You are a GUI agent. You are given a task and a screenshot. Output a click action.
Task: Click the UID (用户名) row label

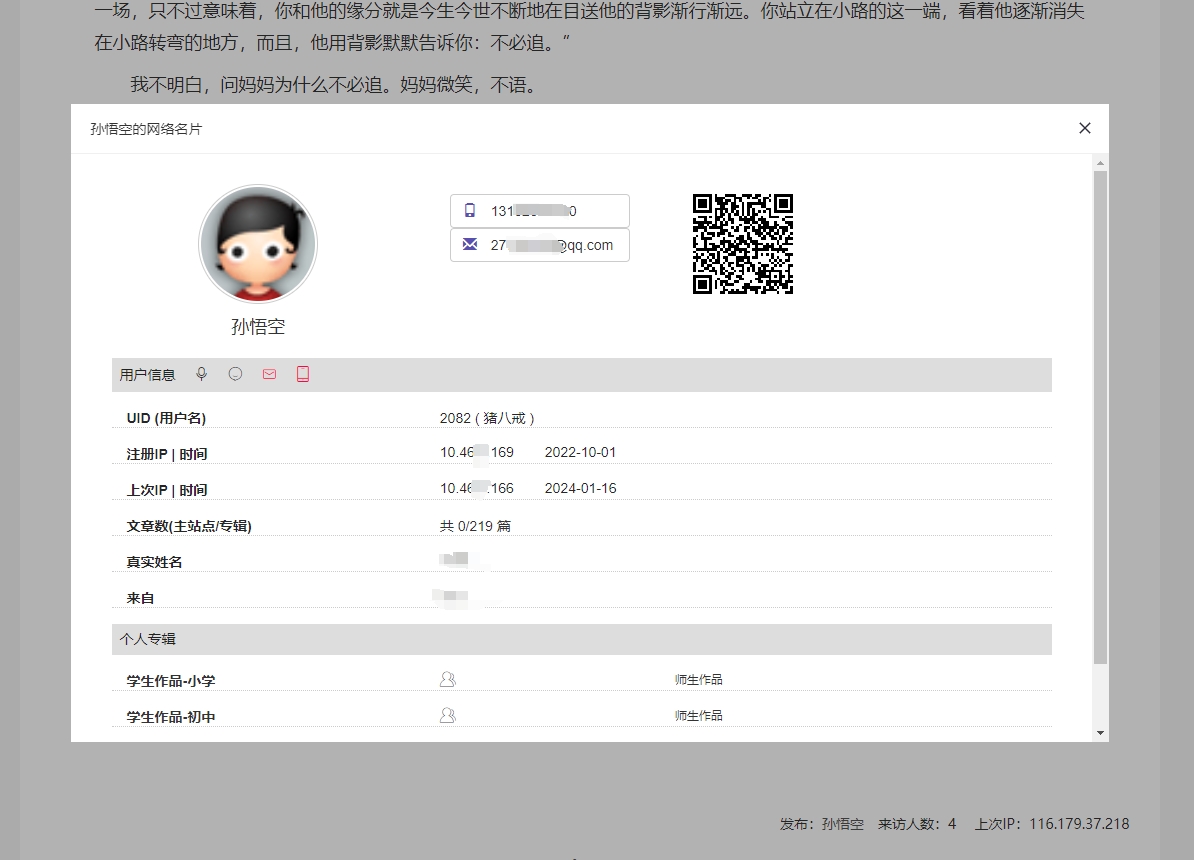(166, 418)
